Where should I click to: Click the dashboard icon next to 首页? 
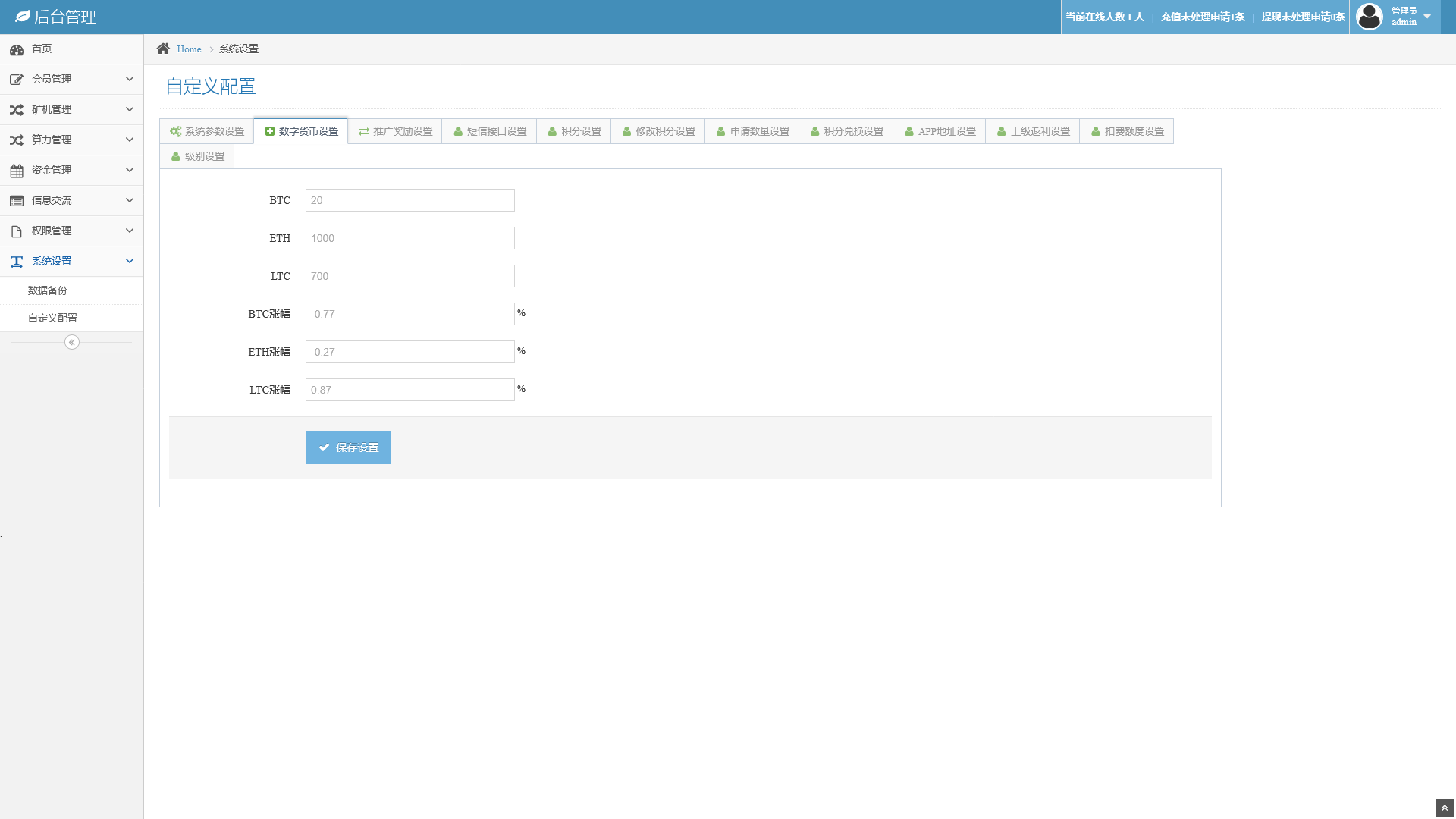click(17, 49)
